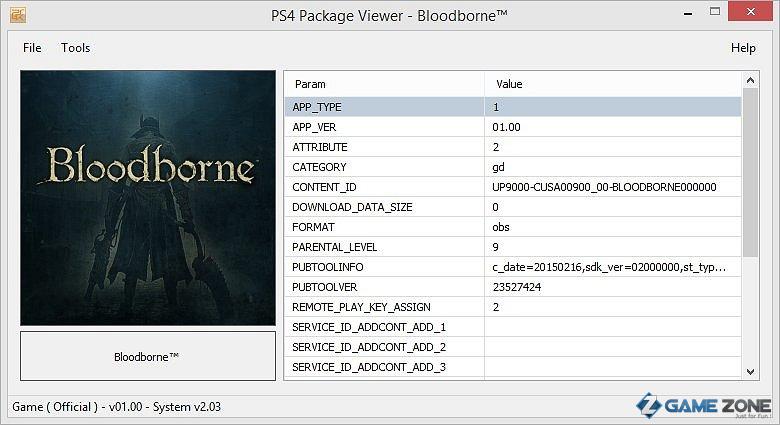Select the SERVICE_ID_ADDCONT_ADD_2 row
The height and width of the screenshot is (425, 780).
coord(513,347)
